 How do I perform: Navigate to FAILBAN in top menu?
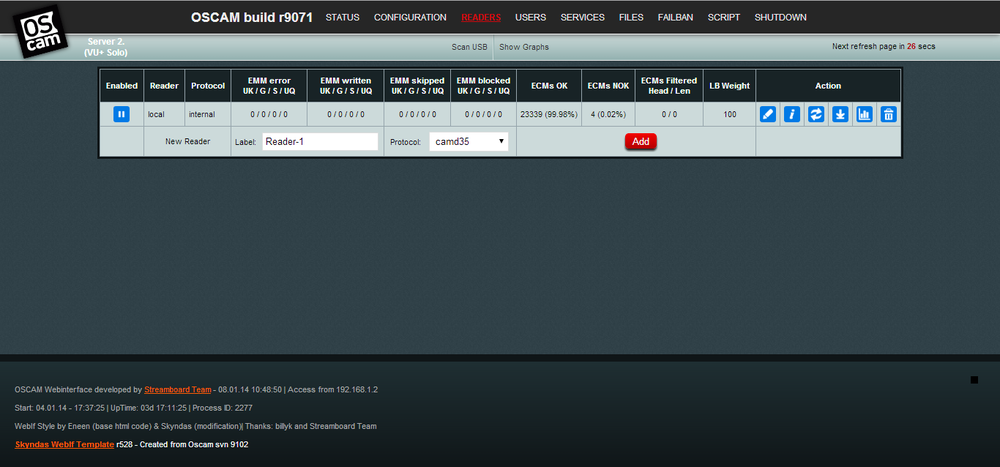click(676, 18)
